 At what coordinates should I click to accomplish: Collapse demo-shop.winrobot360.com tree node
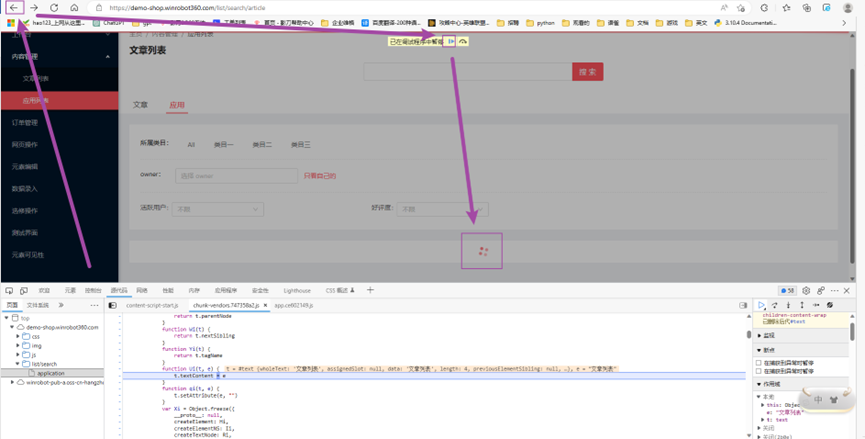(12, 327)
